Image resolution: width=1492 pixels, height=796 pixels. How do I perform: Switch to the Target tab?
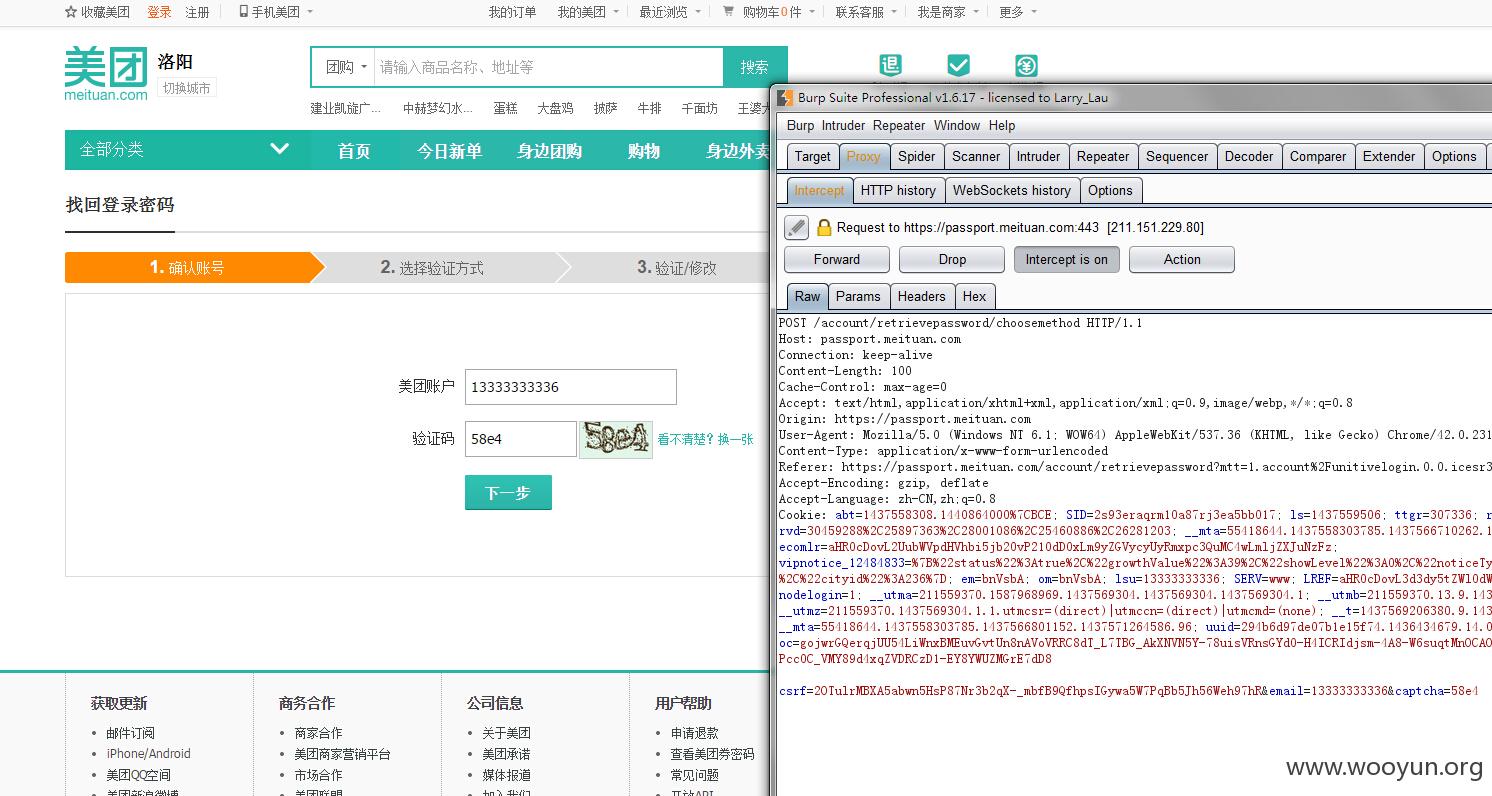[812, 156]
